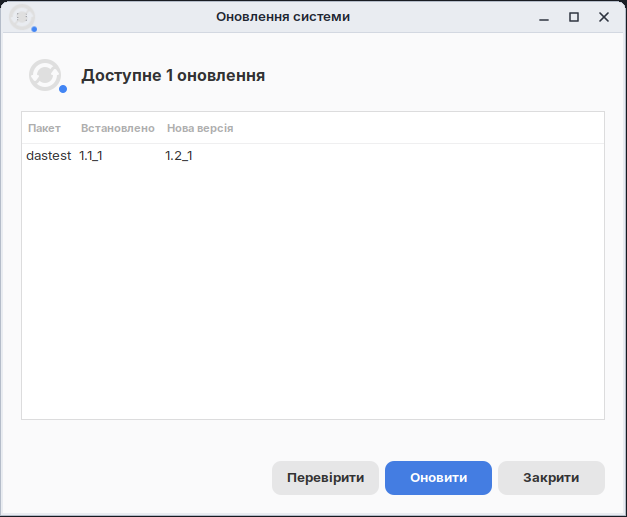Click the Доступне 1 оновлення heading
The height and width of the screenshot is (517, 627).
click(173, 76)
